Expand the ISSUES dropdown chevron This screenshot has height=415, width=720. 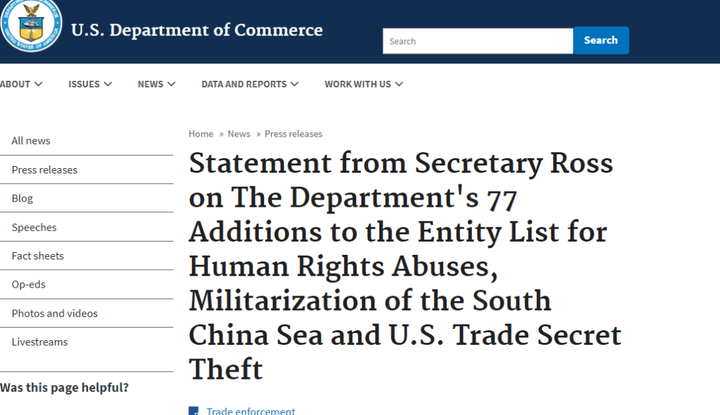[108, 84]
